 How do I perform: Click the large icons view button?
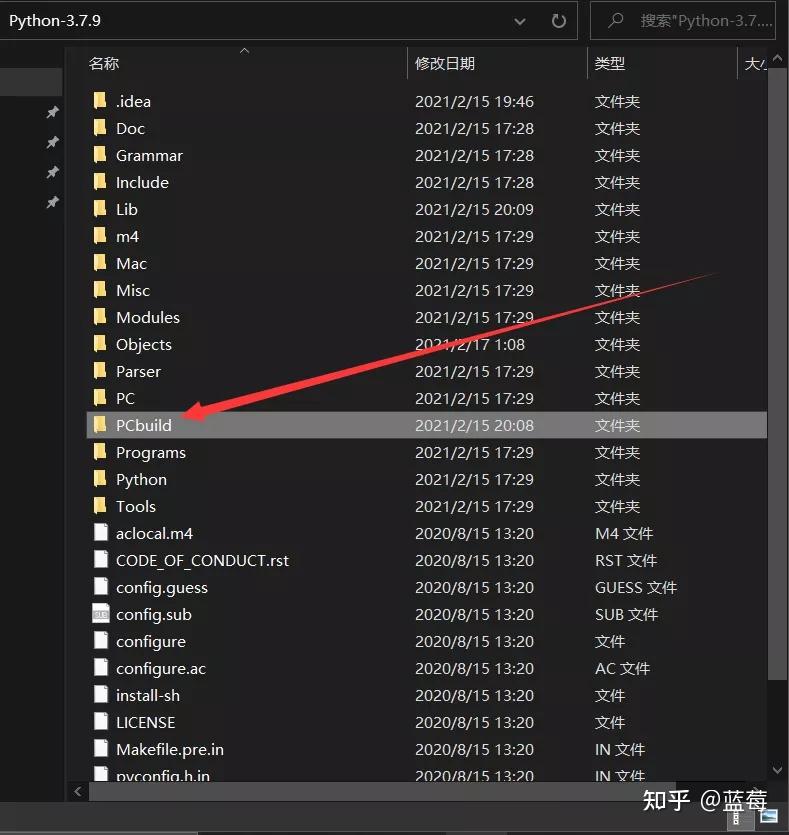[770, 816]
